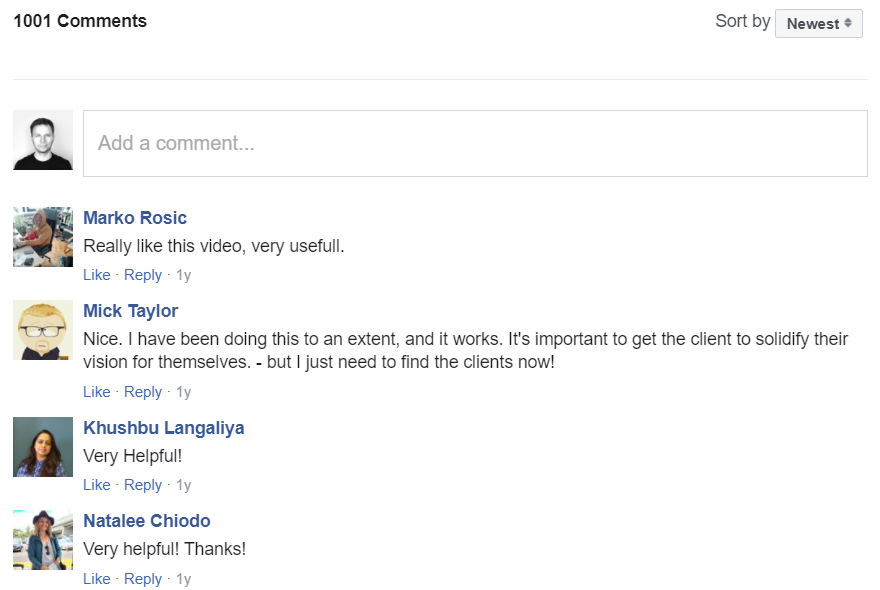This screenshot has height=590, width=880.
Task: Go to Natalee Chiodo's profile name
Action: click(147, 521)
